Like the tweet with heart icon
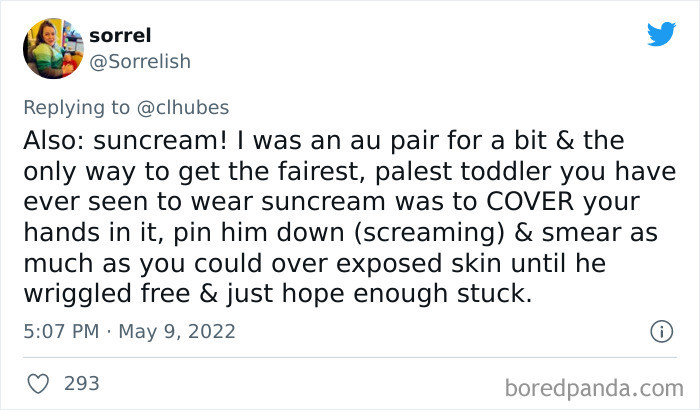The height and width of the screenshot is (410, 700). [38, 384]
